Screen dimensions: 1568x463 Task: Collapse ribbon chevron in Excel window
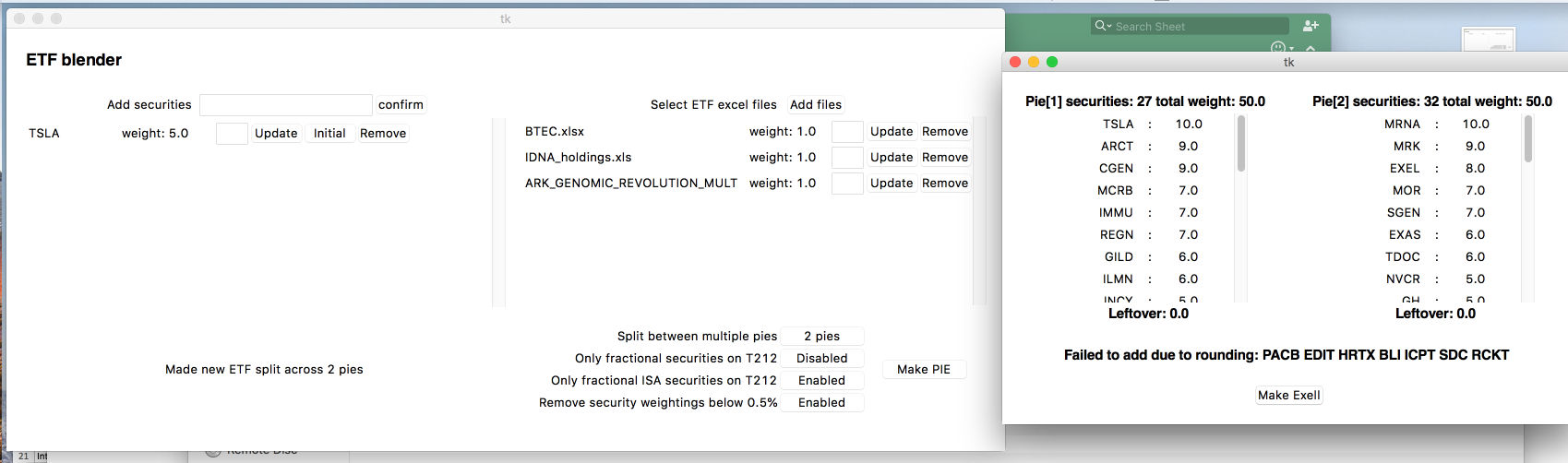1311,48
